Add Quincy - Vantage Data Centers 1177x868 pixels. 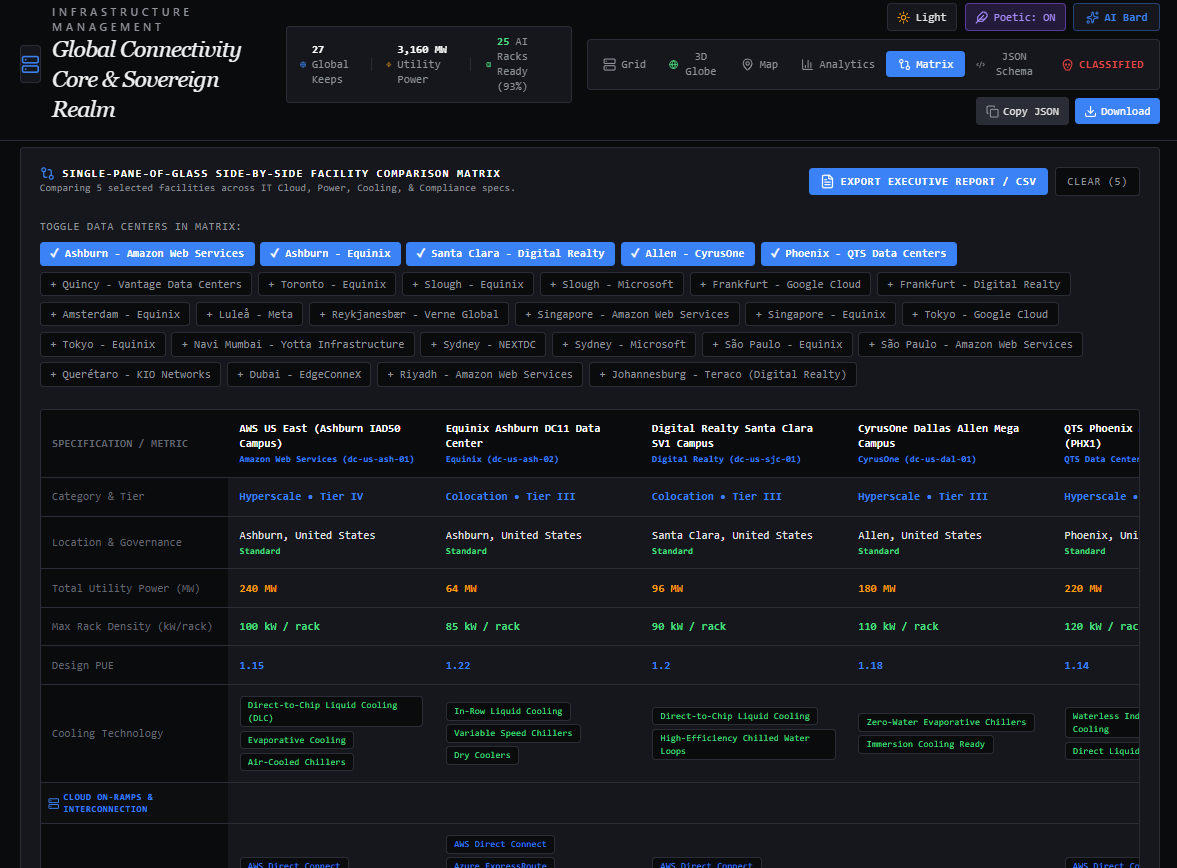pyautogui.click(x=146, y=285)
